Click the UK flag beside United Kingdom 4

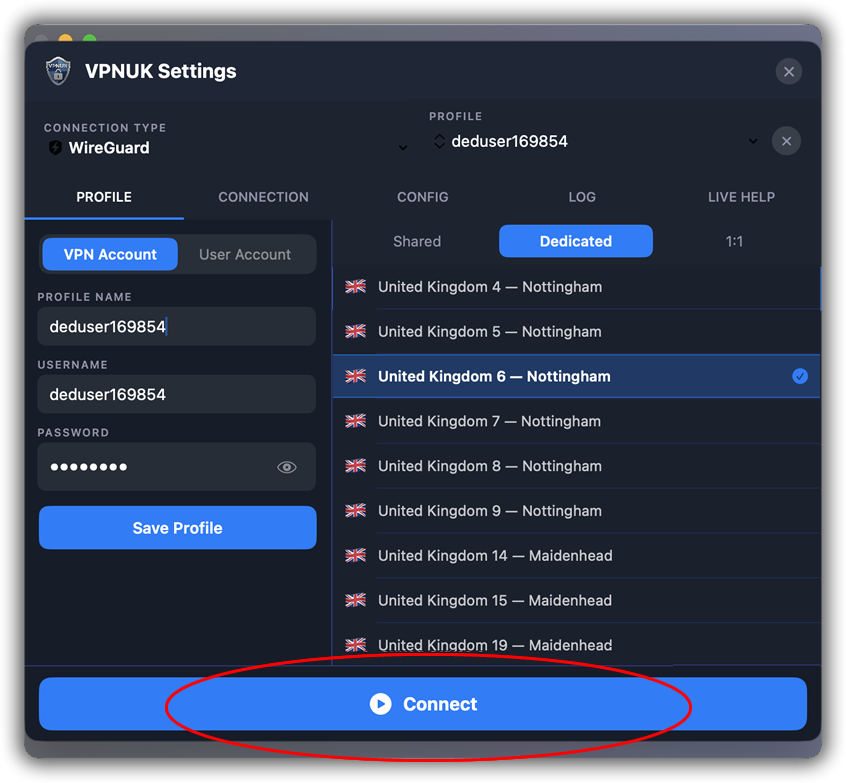coord(356,287)
